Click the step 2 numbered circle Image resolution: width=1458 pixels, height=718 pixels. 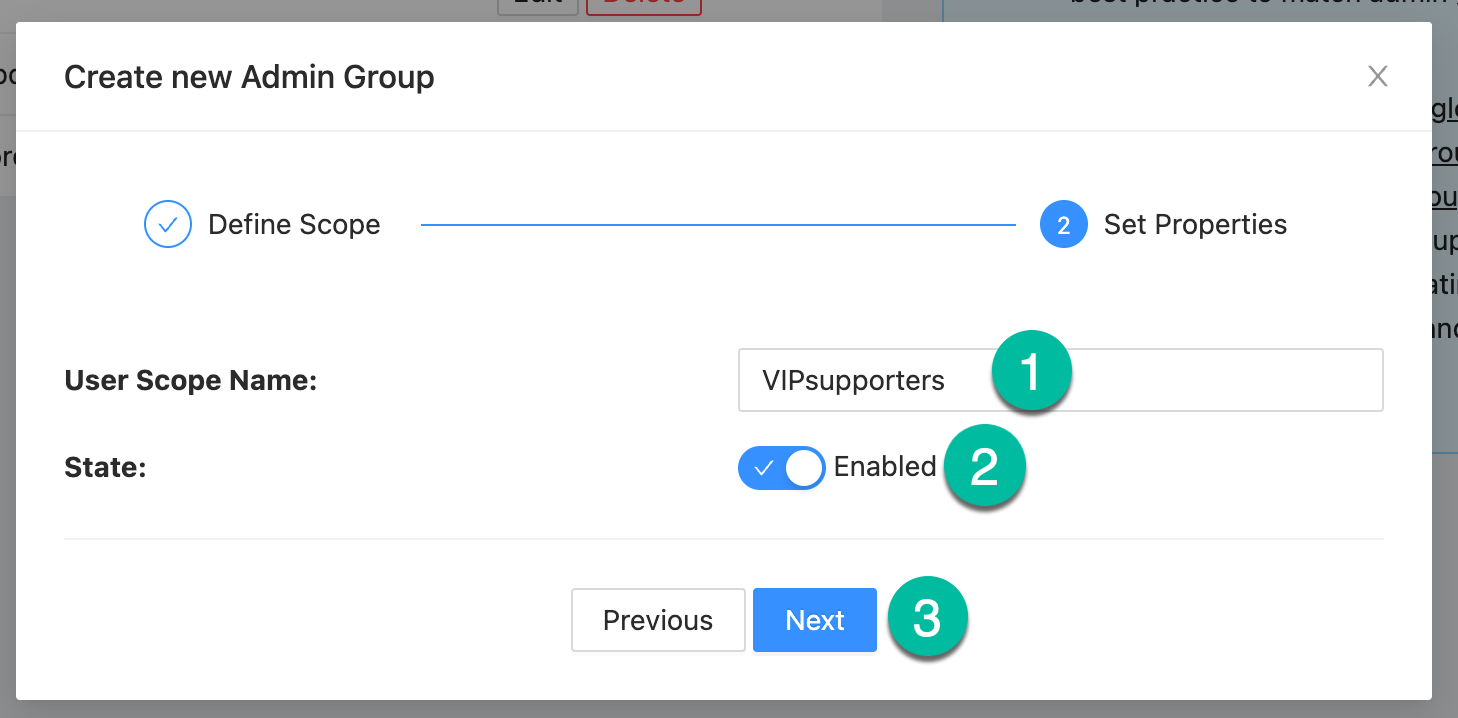coord(1063,225)
